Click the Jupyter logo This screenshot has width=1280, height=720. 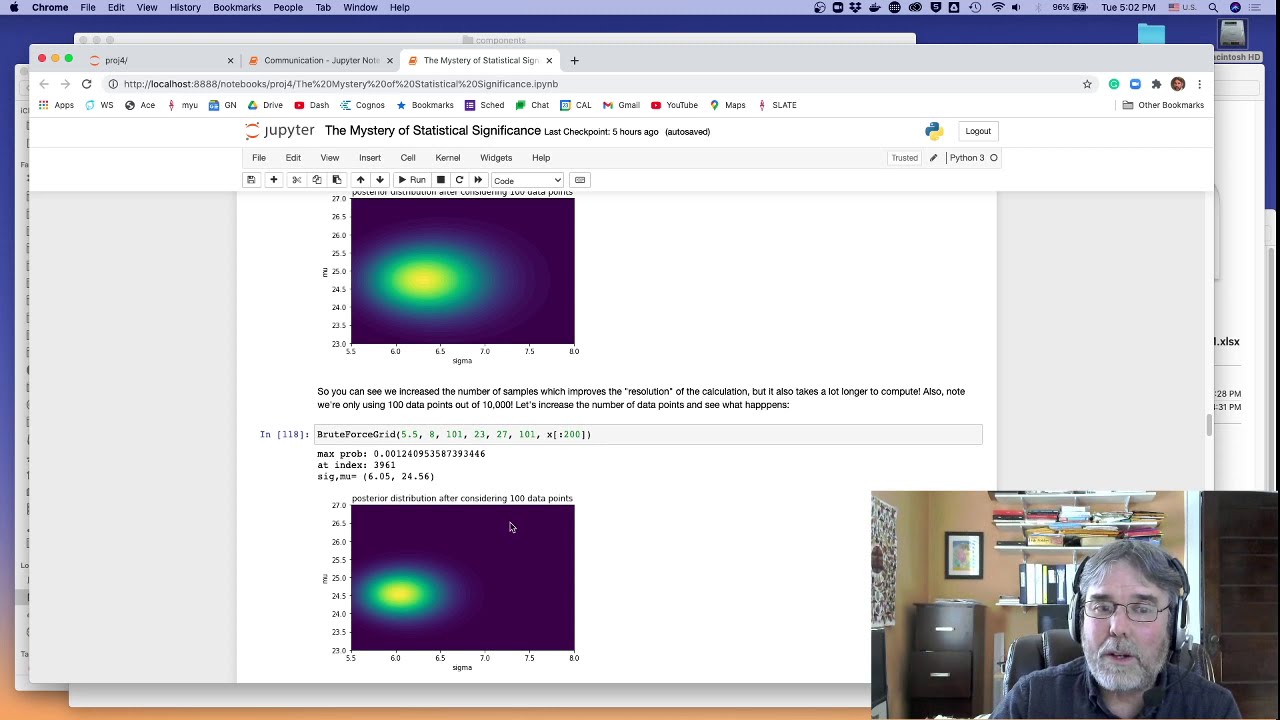pos(280,131)
